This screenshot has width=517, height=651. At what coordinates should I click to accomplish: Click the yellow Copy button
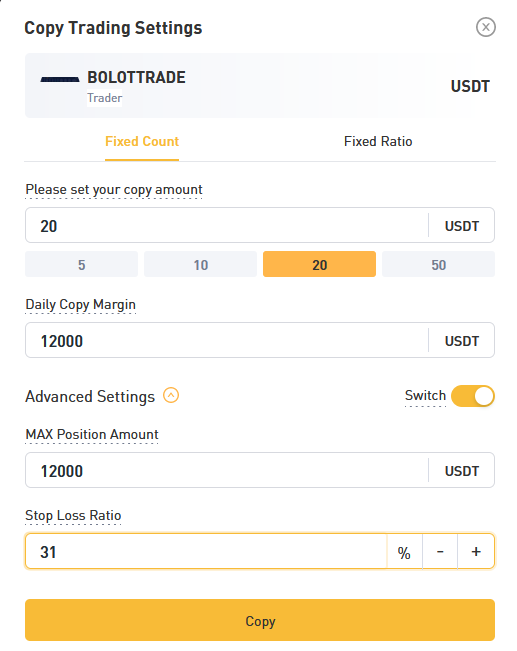[x=260, y=620]
